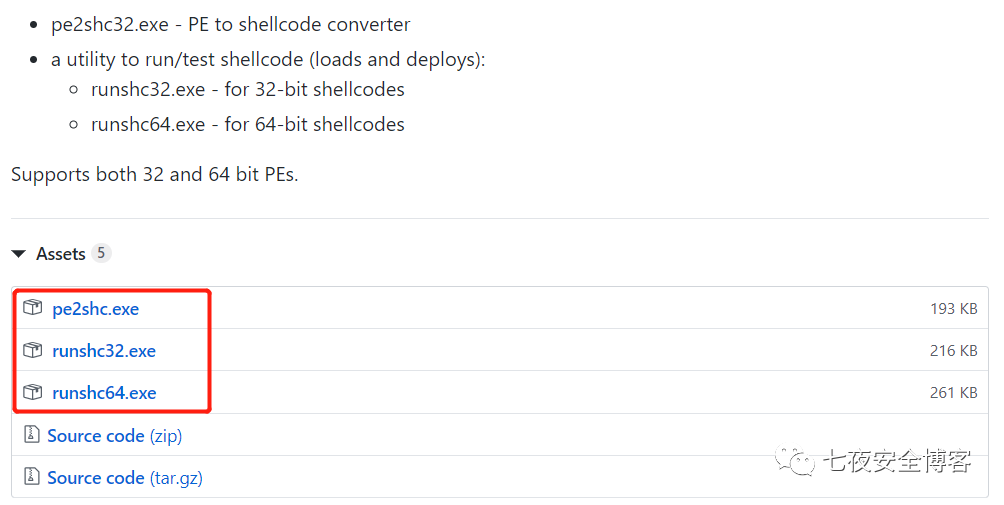Click the 193 KB size of pe2shc.exe
The image size is (1004, 505).
point(953,309)
